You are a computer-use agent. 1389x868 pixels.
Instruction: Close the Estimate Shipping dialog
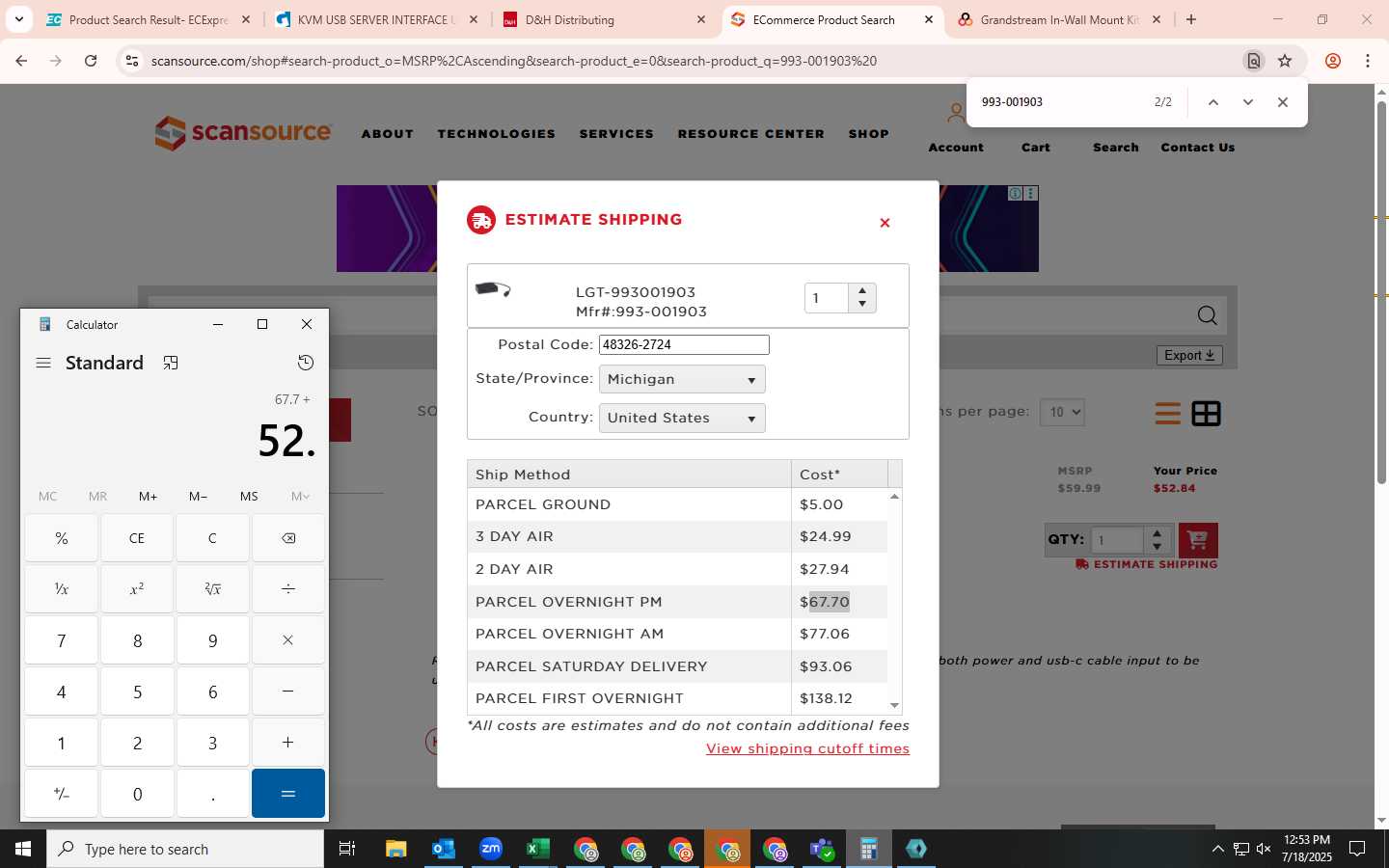(885, 223)
